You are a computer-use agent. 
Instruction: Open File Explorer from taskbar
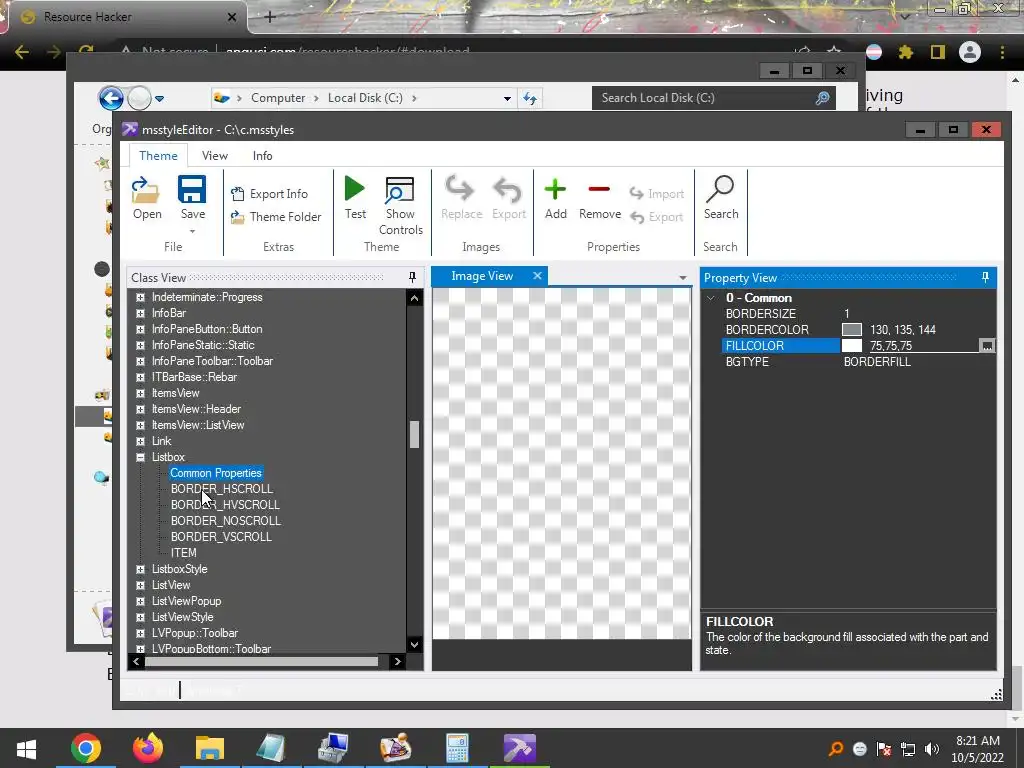point(210,748)
